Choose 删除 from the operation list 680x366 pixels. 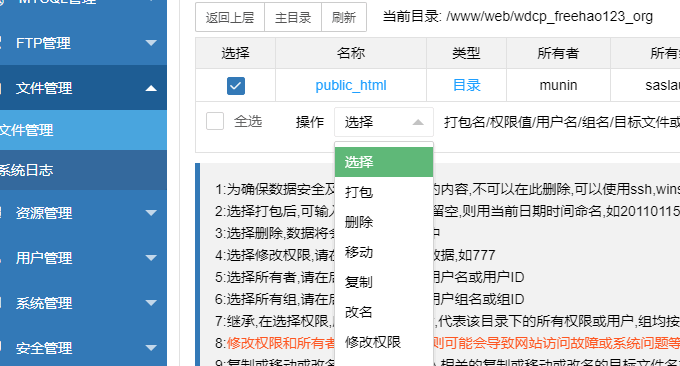(384, 222)
